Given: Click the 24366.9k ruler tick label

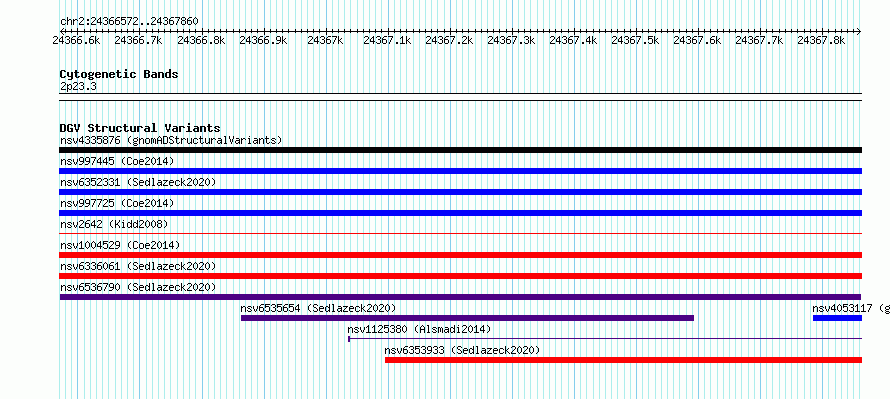Looking at the screenshot, I should click(x=263, y=40).
